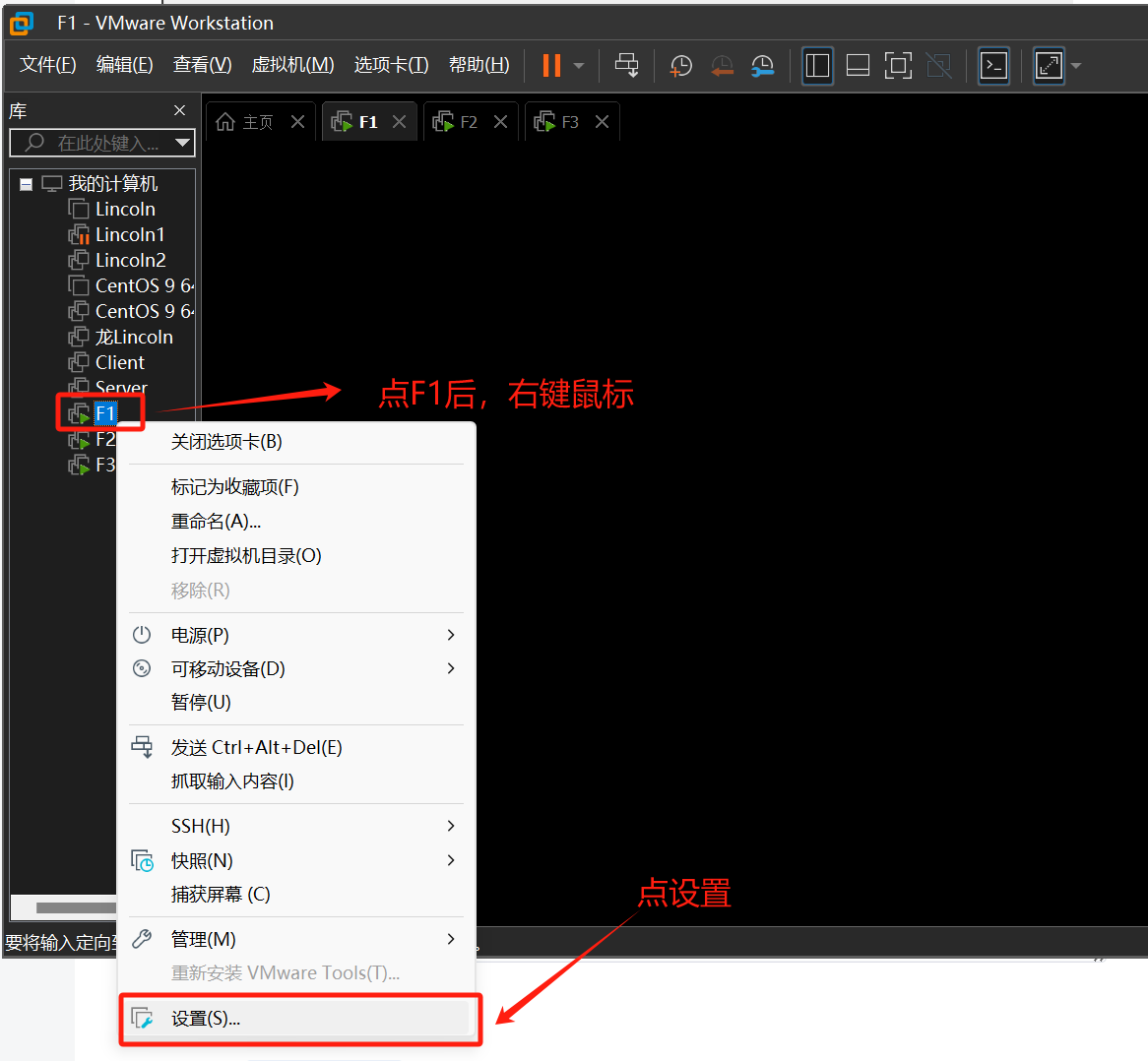
Task: Click the VMware Workstation title bar logo
Action: pos(22,24)
